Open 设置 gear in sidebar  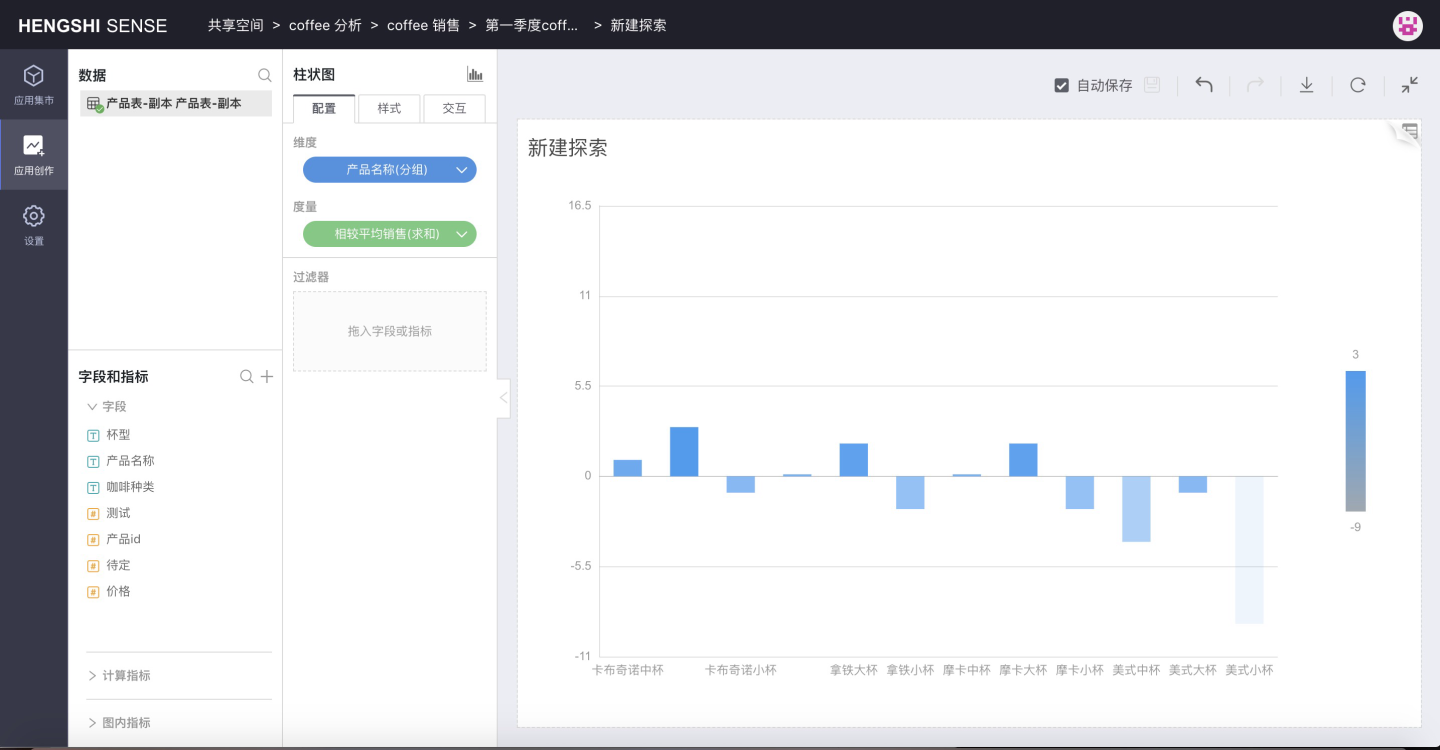(34, 224)
